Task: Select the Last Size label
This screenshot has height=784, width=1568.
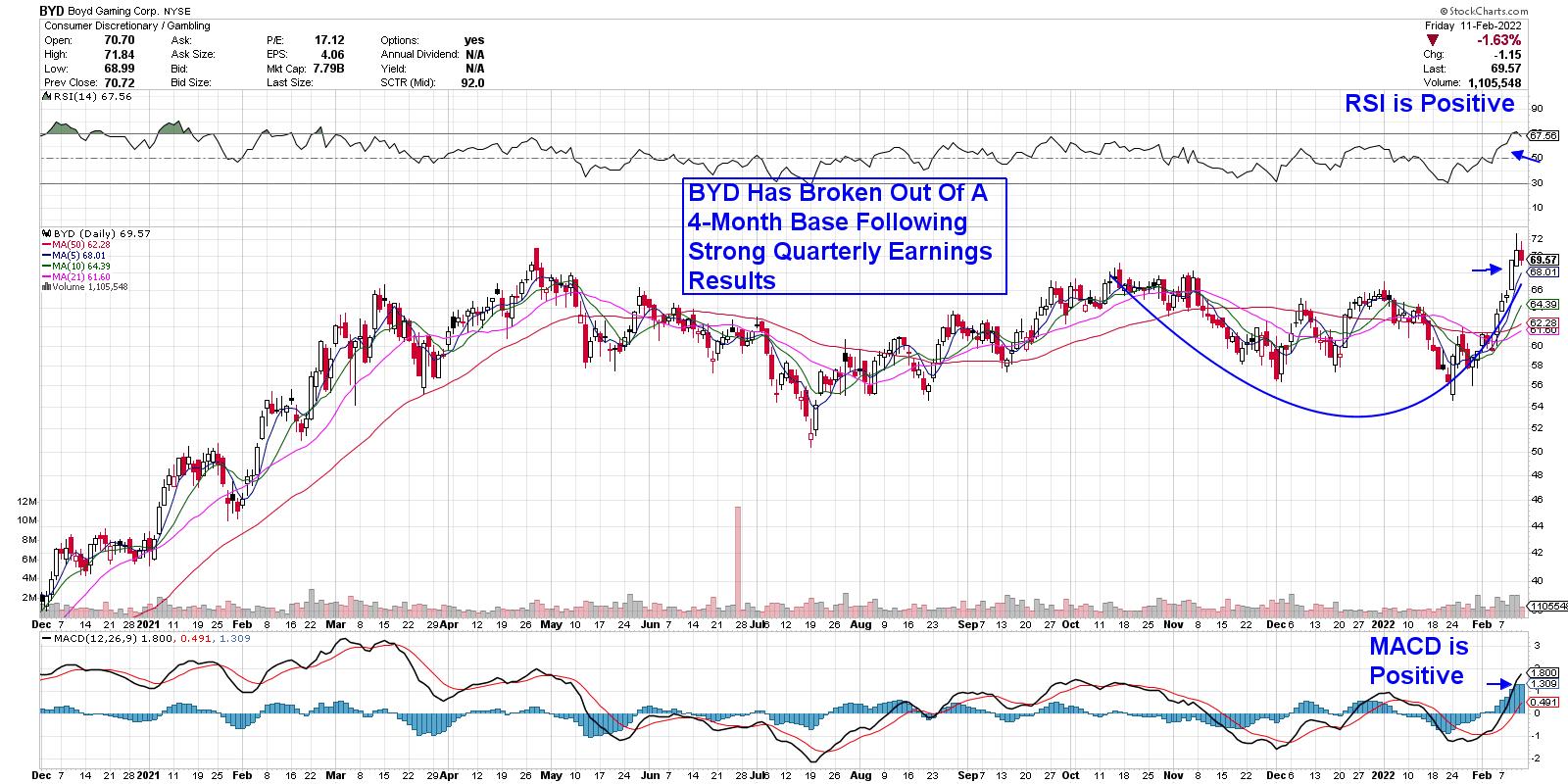Action: click(289, 83)
